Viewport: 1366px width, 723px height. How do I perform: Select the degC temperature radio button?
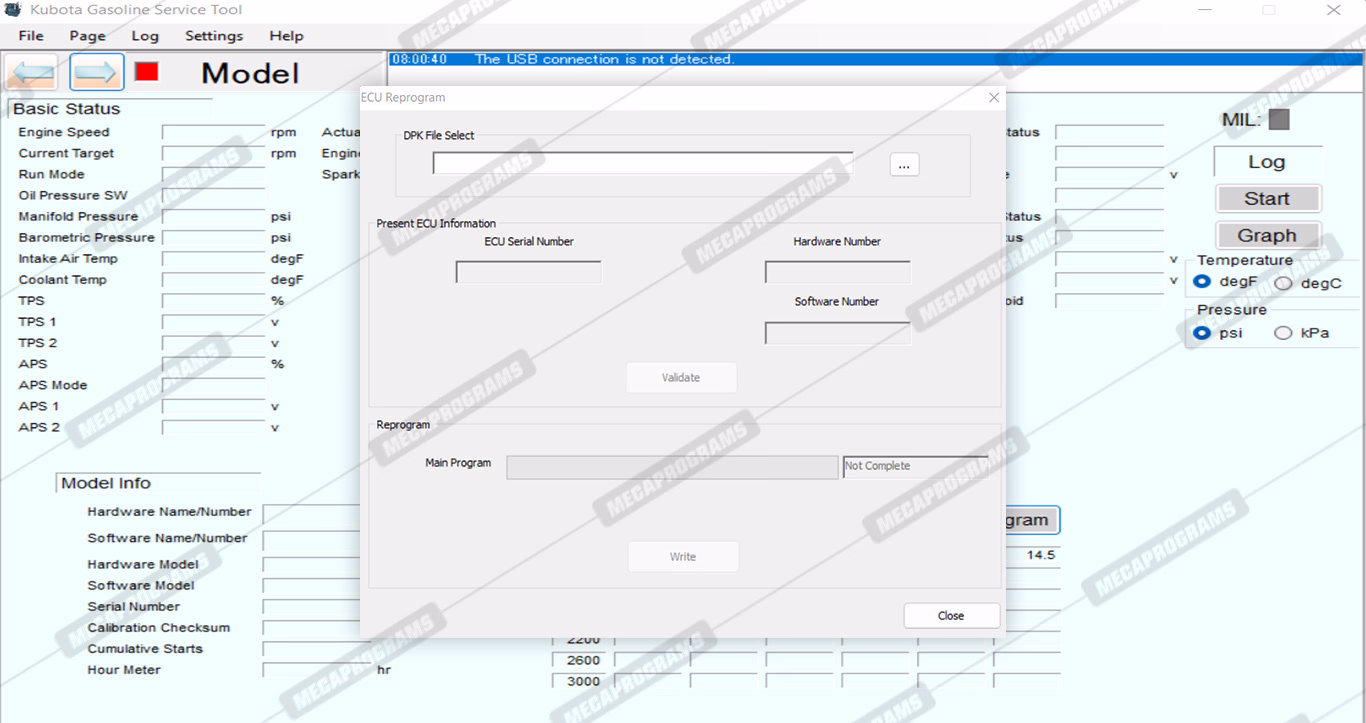(1284, 284)
